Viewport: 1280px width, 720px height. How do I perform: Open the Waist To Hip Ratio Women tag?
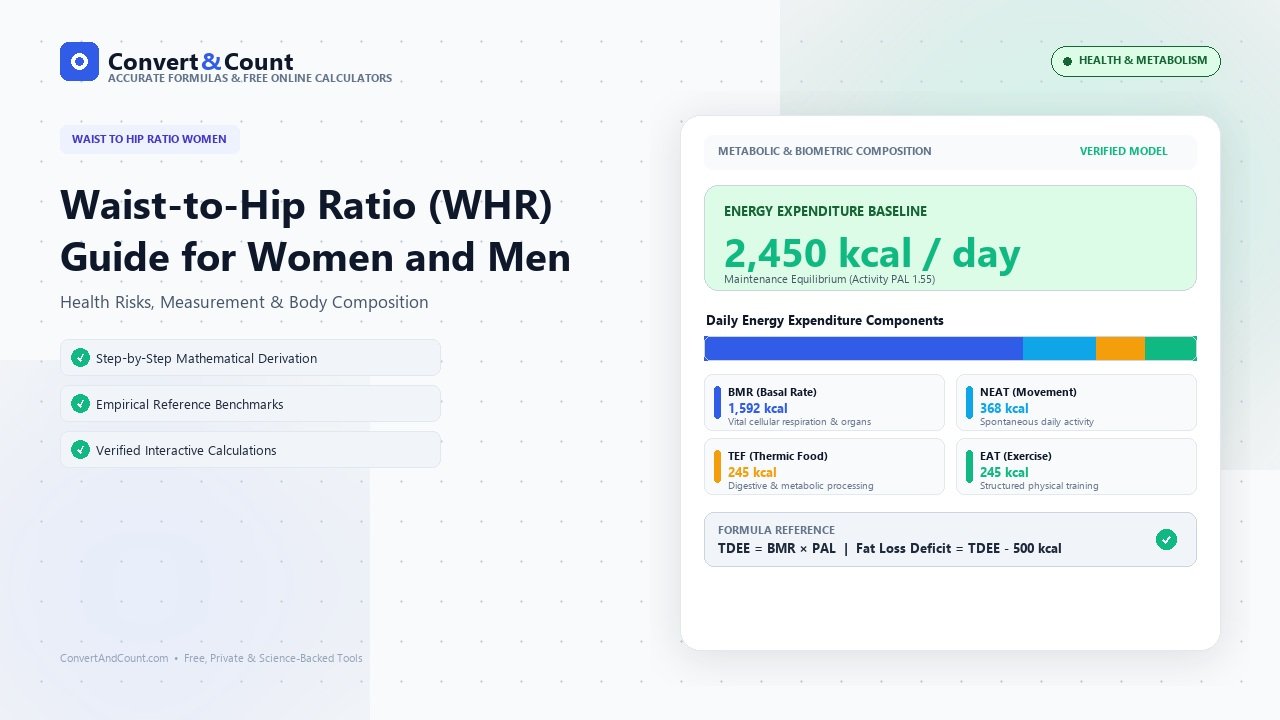[149, 139]
